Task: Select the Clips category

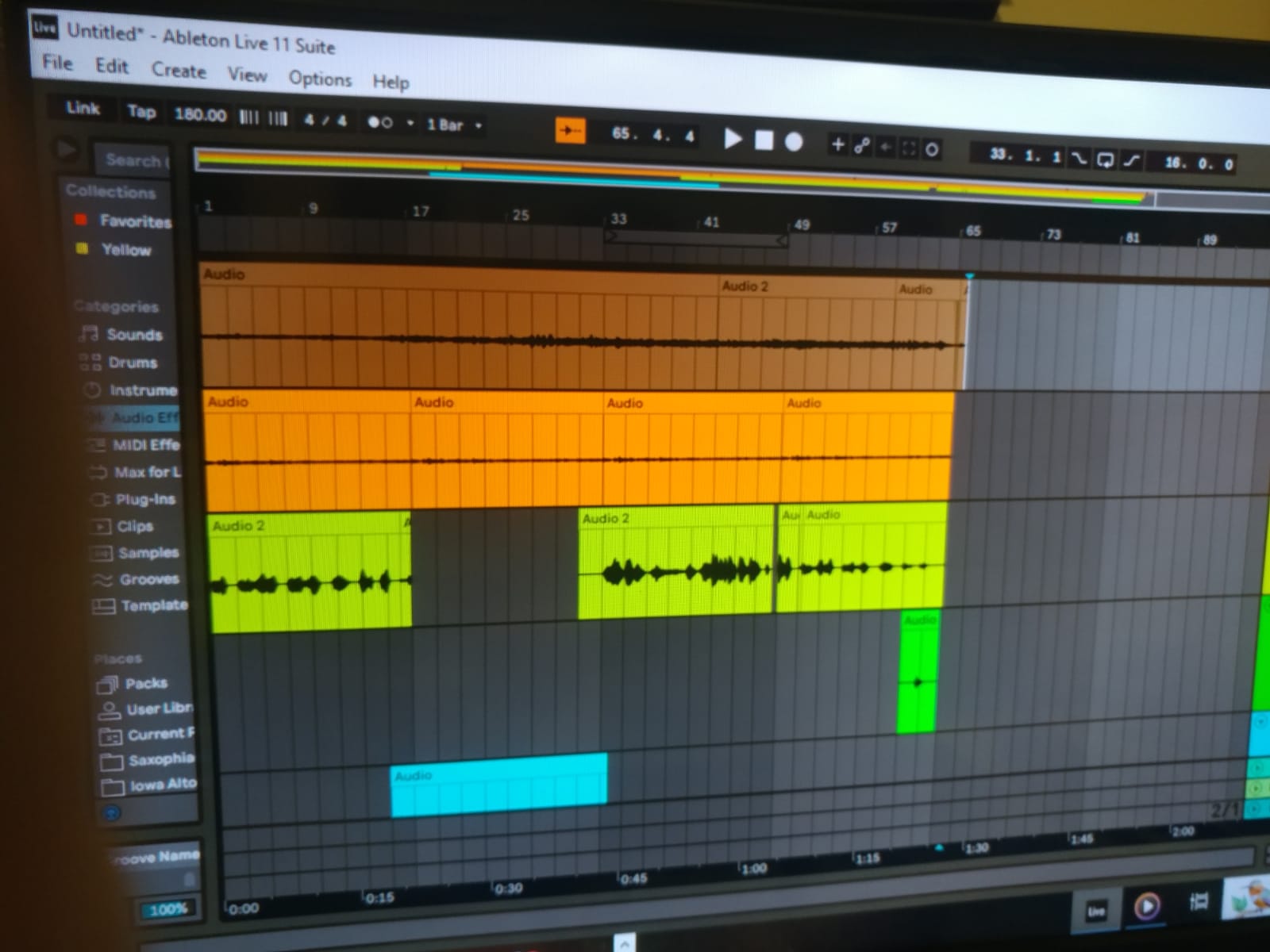Action: (135, 527)
